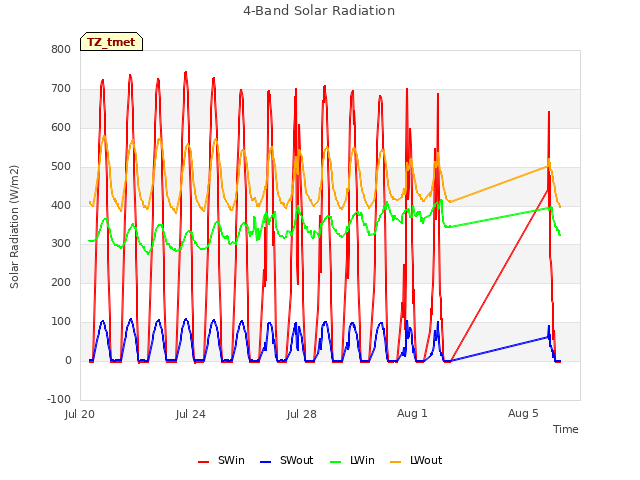Image resolution: width=640 pixels, height=480 pixels.
Task: Click the 200 y-axis tick label
Action: pyautogui.click(x=61, y=282)
